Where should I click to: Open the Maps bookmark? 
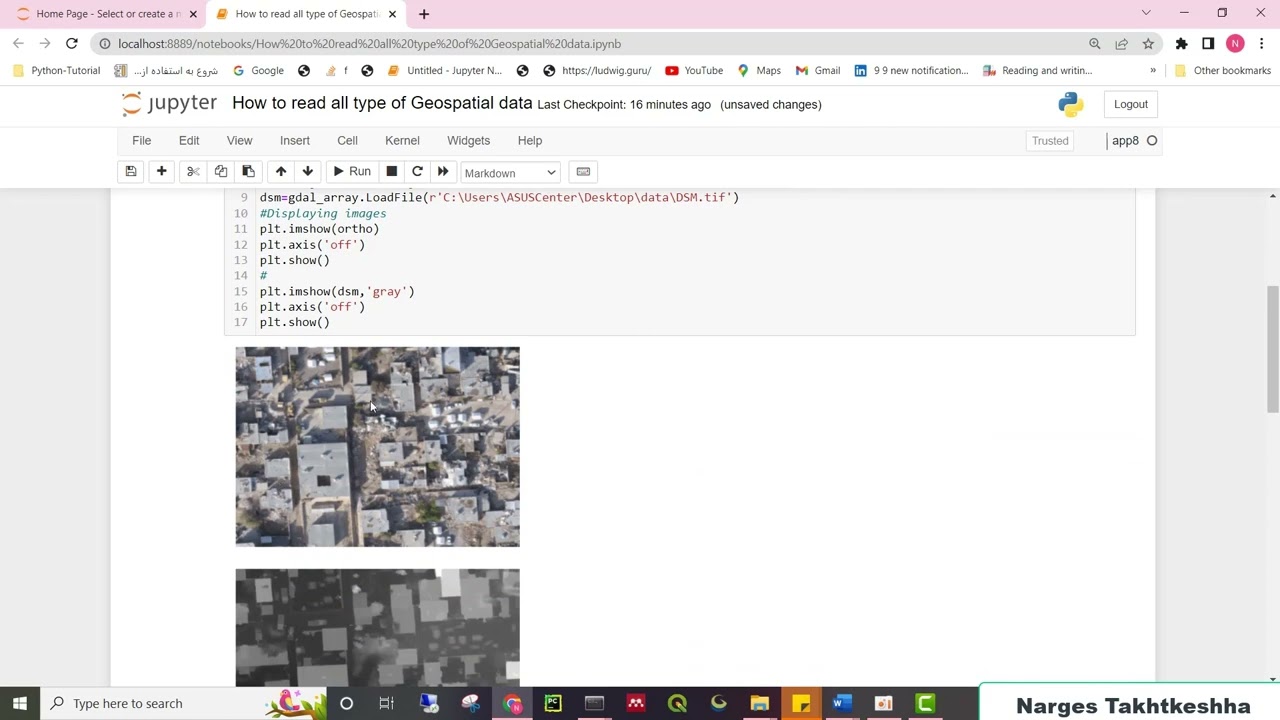pyautogui.click(x=759, y=71)
